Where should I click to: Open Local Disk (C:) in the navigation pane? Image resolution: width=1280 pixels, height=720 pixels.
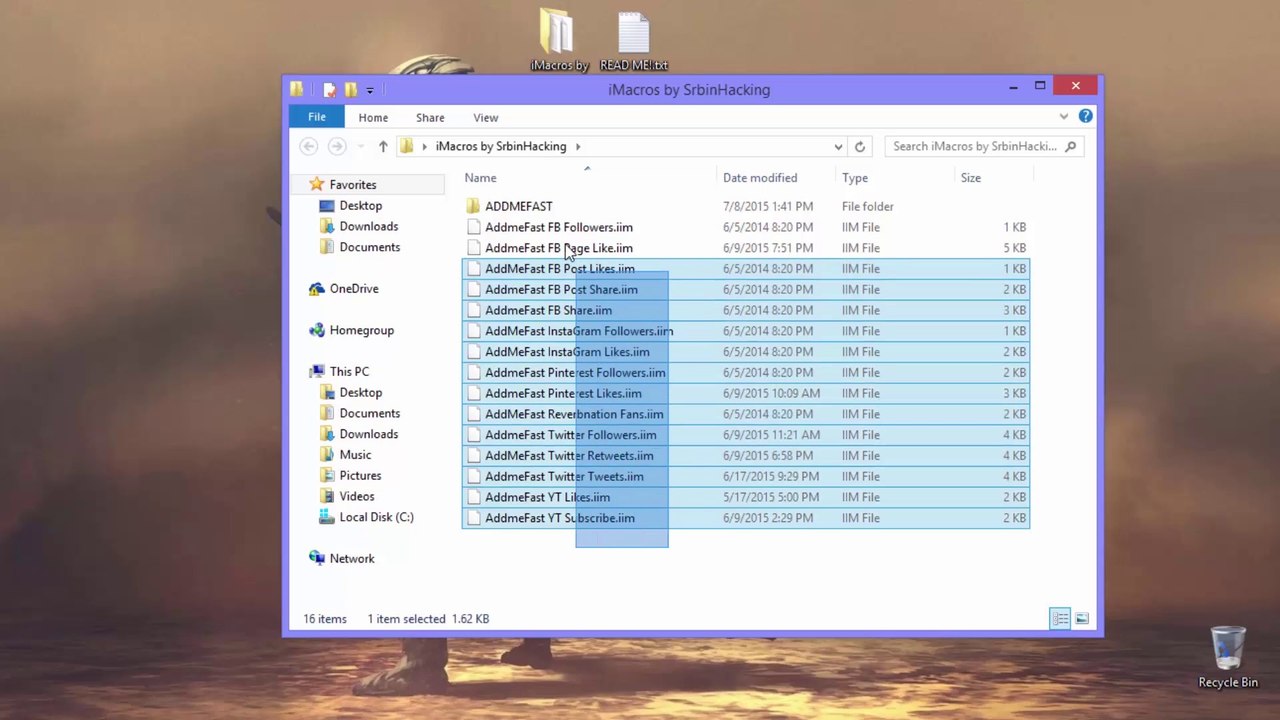376,517
